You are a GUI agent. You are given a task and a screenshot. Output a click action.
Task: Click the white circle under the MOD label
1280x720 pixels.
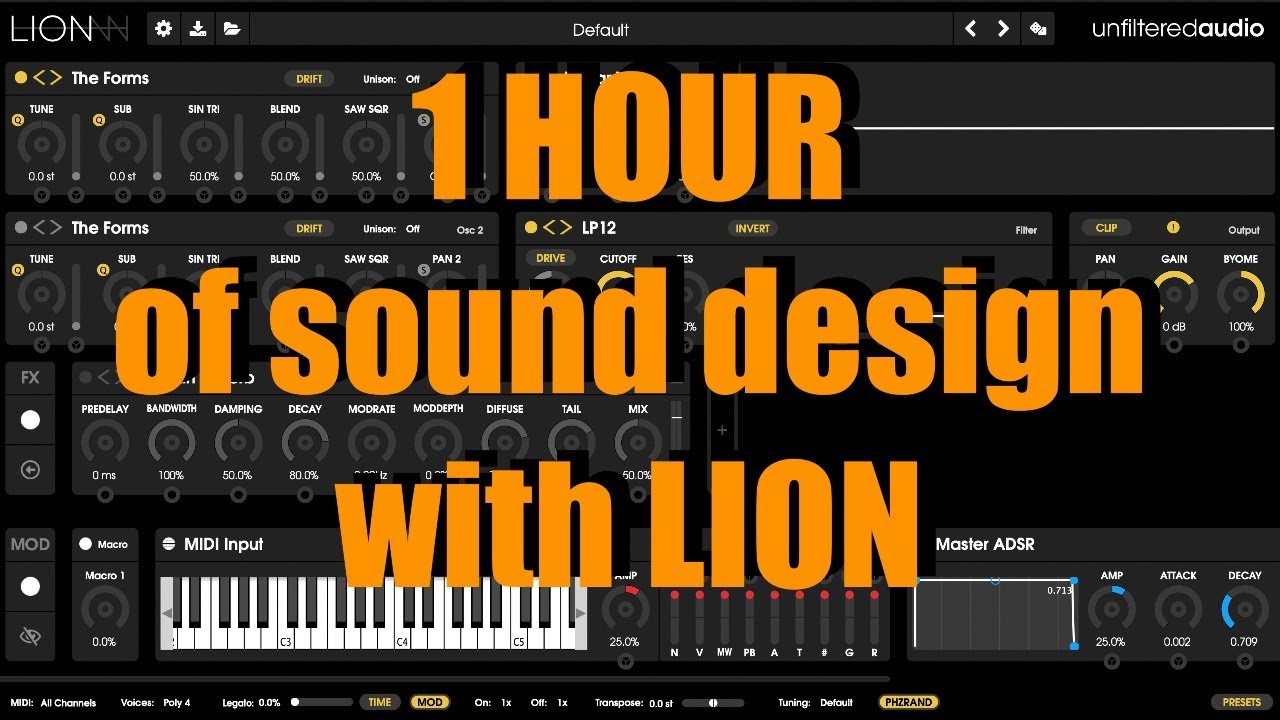click(30, 586)
